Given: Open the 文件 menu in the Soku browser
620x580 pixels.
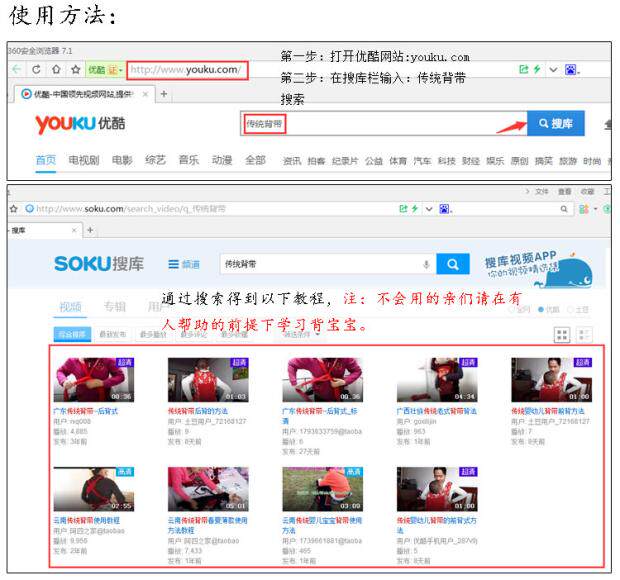Looking at the screenshot, I should click(x=542, y=192).
